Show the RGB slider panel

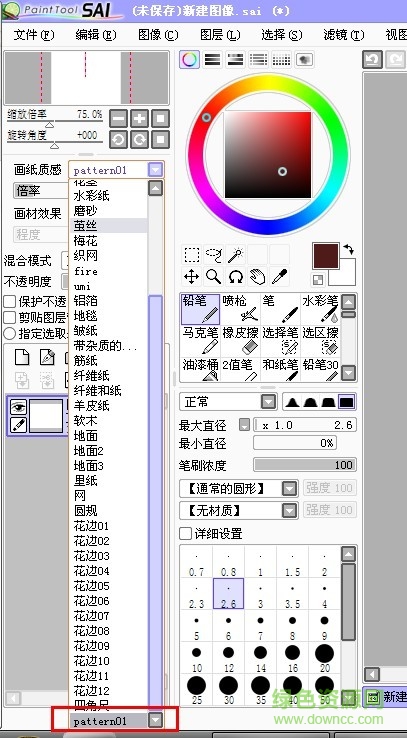213,60
